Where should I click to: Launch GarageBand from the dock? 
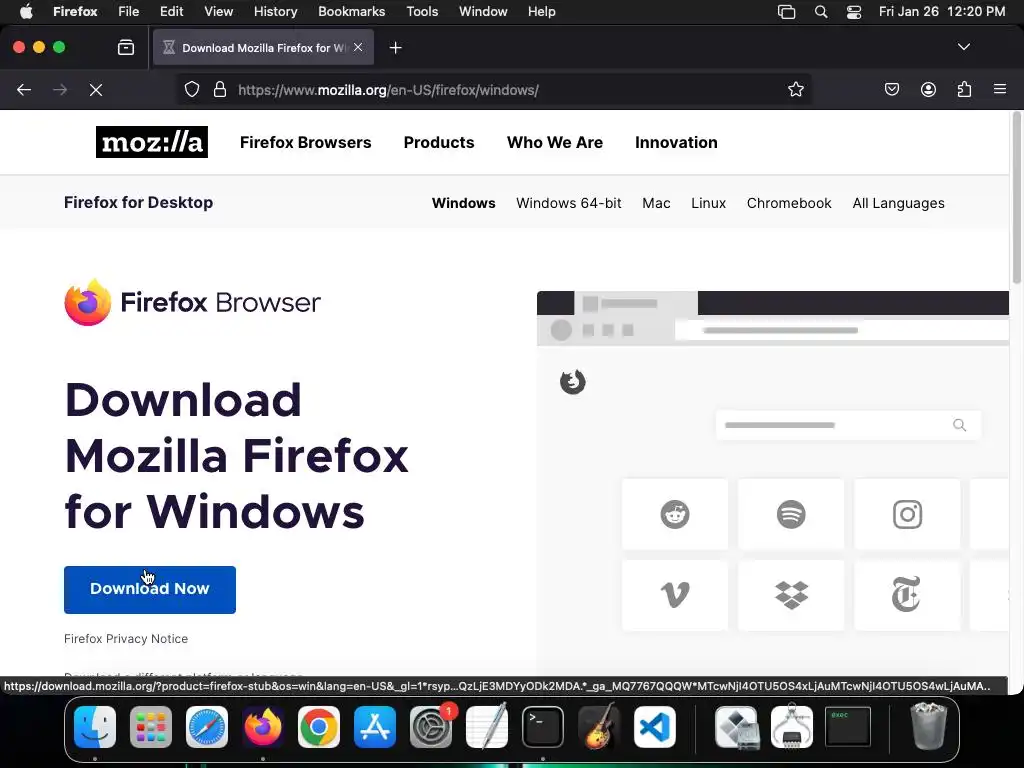(599, 726)
